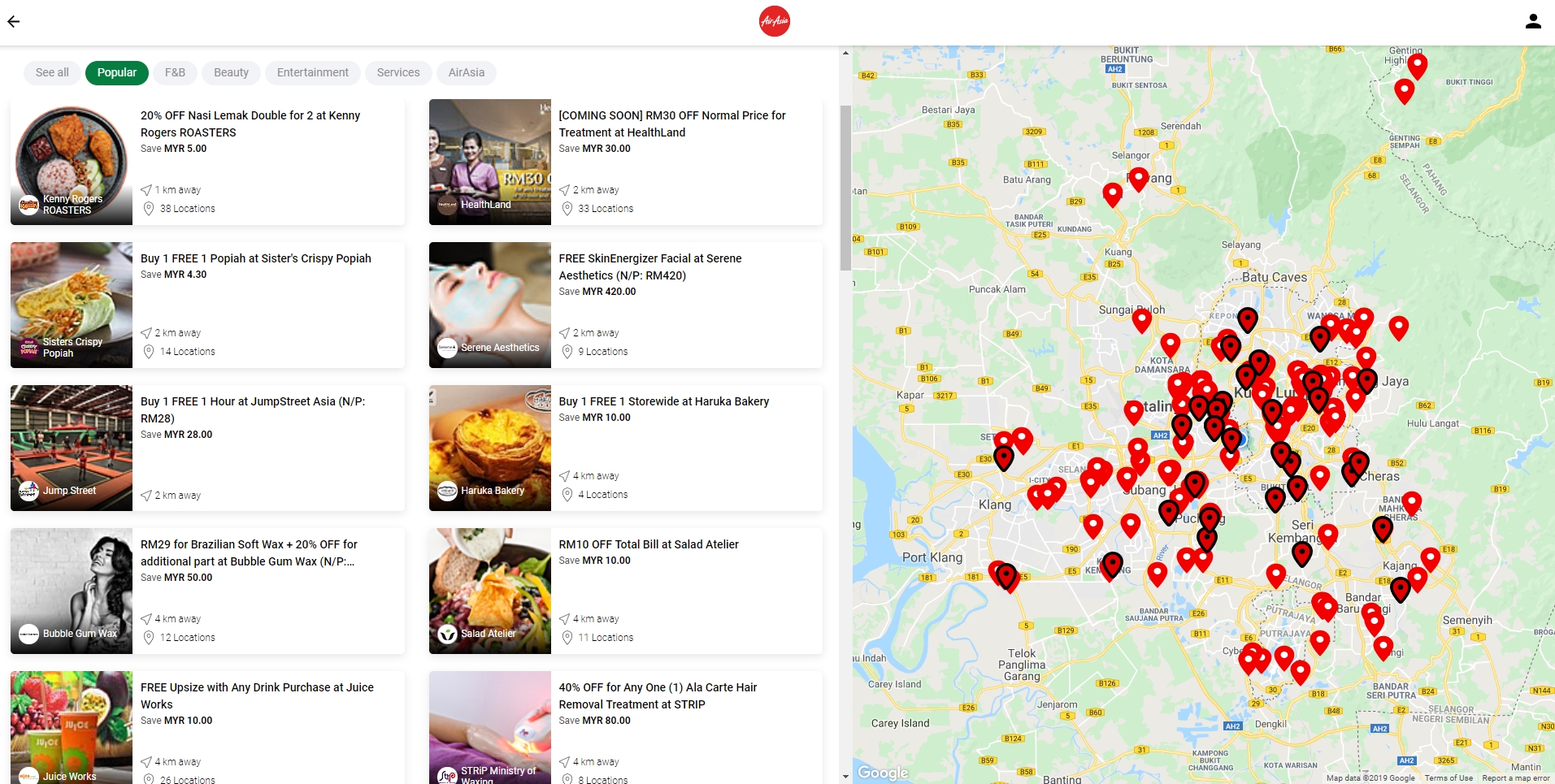Click the back arrow icon
Image resolution: width=1555 pixels, height=784 pixels.
point(14,22)
